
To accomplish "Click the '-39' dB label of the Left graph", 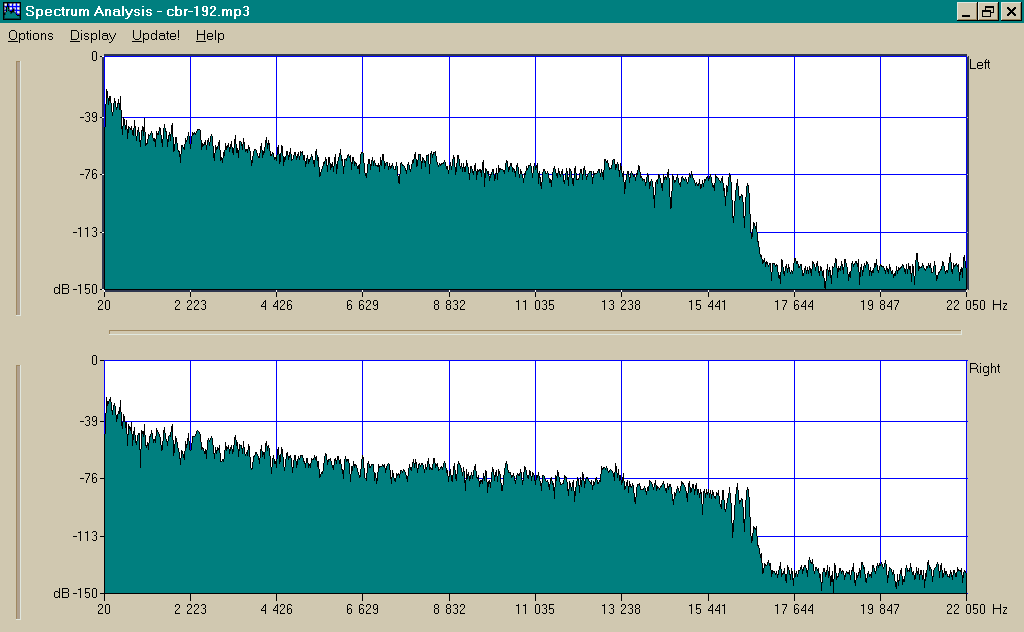I will click(88, 117).
